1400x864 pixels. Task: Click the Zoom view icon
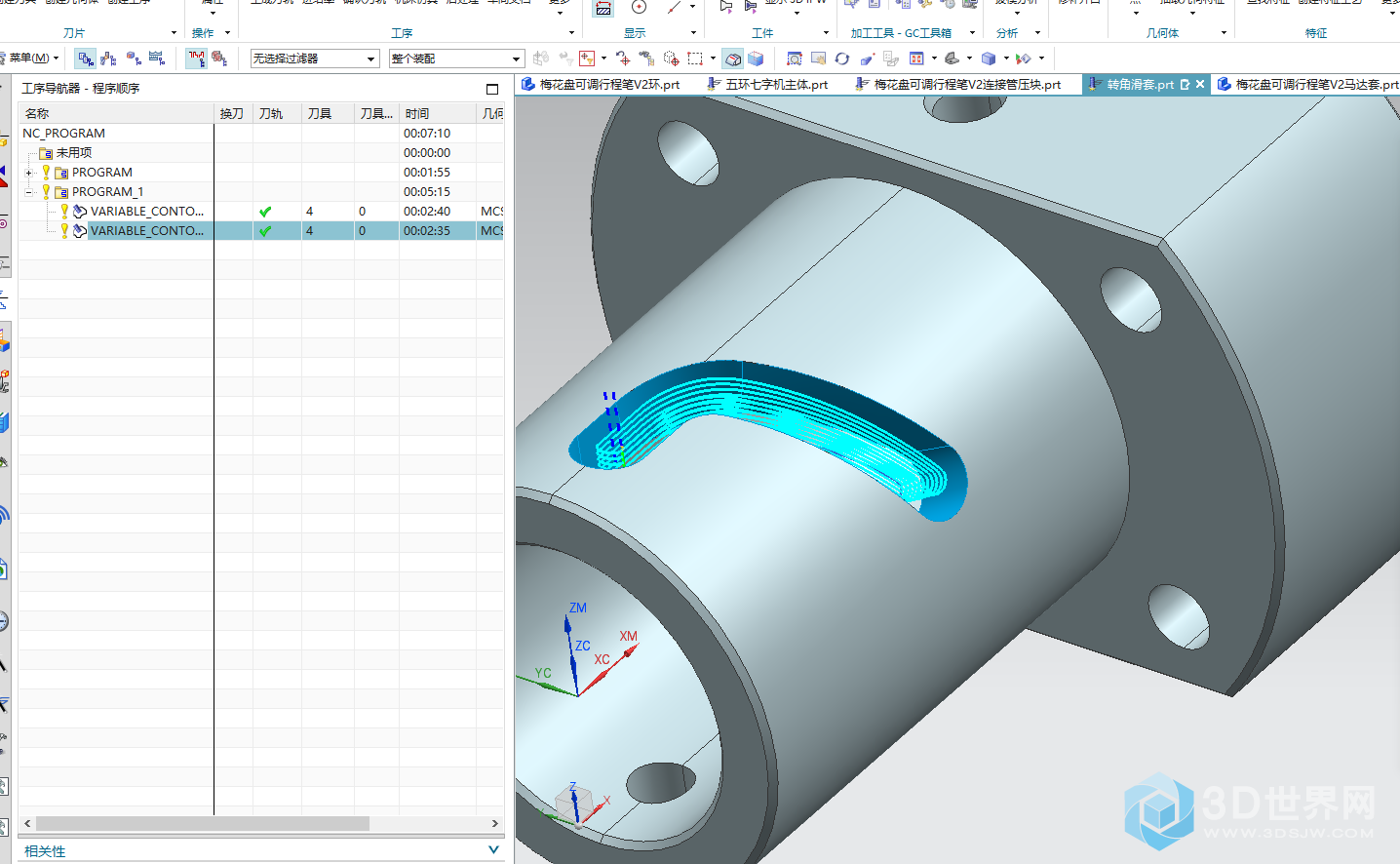click(818, 59)
